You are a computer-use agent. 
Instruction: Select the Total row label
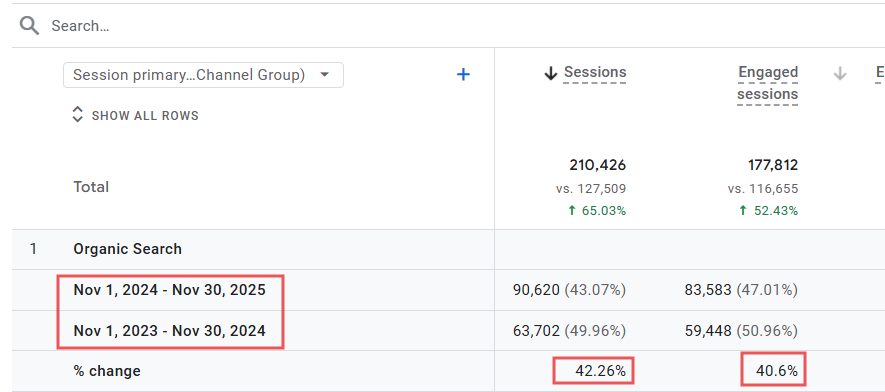[91, 187]
